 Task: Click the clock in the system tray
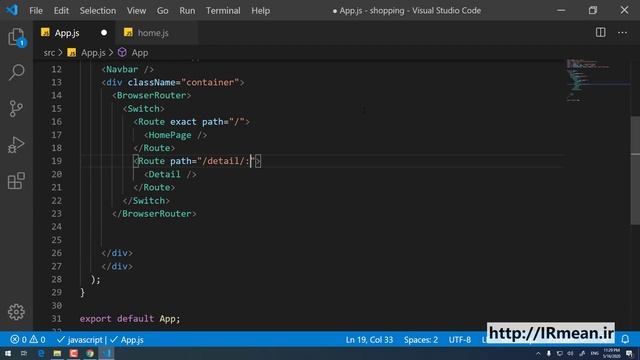[x=611, y=353]
